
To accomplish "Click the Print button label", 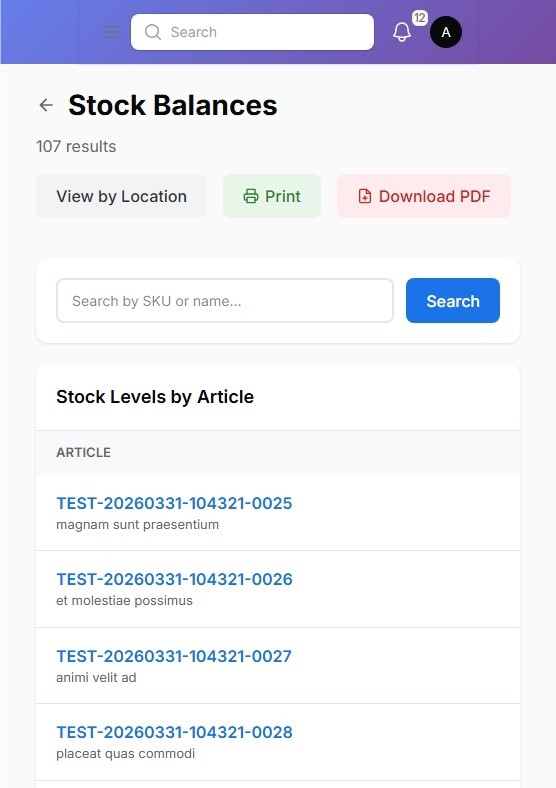I will tap(283, 196).
